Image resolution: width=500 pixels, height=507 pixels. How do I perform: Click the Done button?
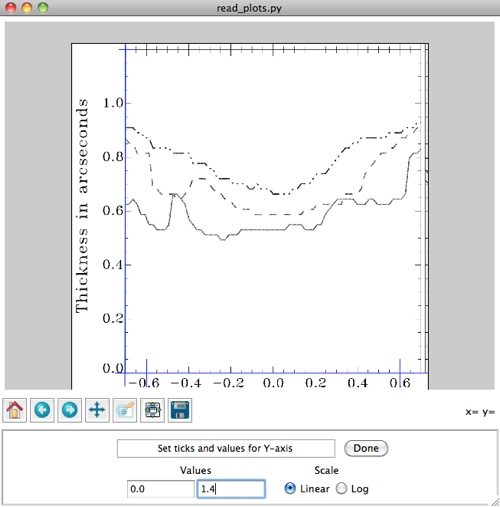coord(366,448)
